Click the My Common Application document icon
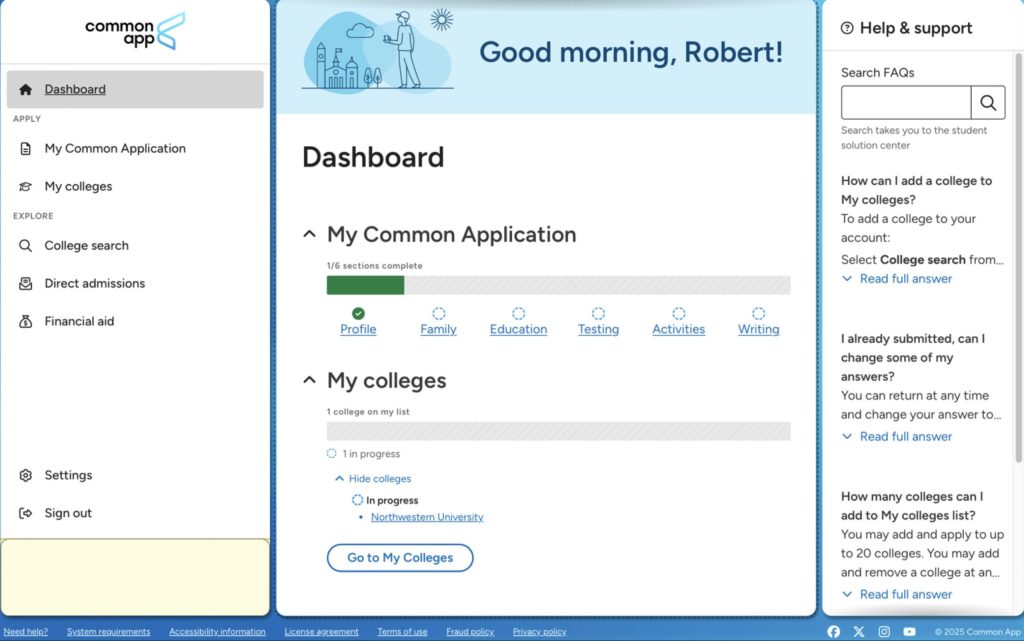The image size is (1024, 641). point(25,149)
